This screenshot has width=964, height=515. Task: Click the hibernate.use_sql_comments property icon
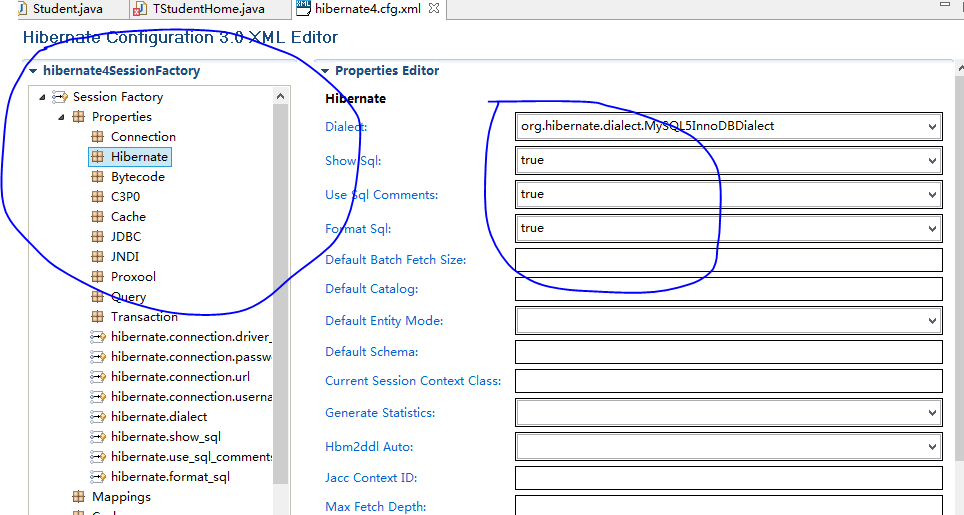pyautogui.click(x=98, y=457)
